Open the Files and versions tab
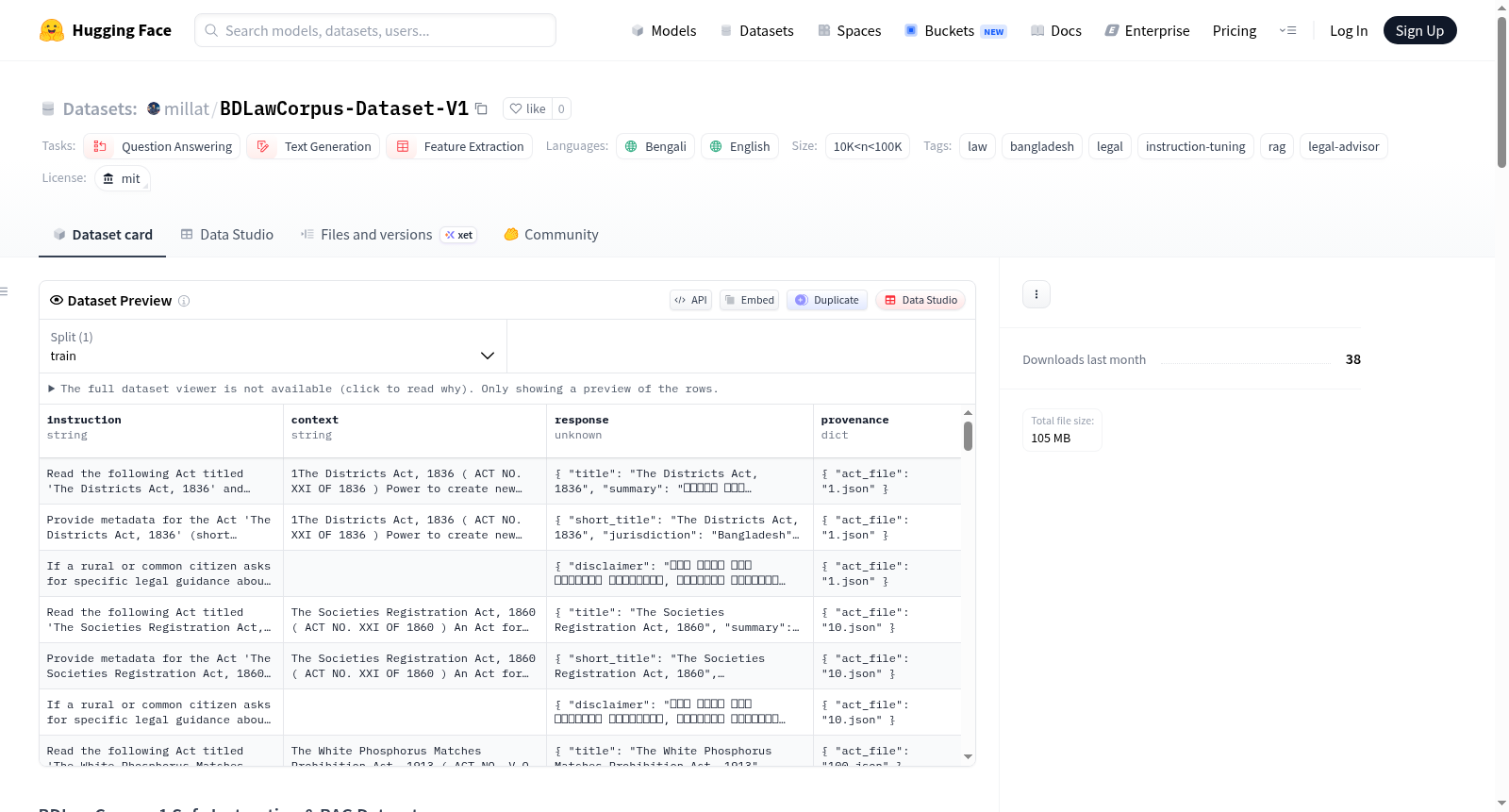The width and height of the screenshot is (1509, 812). (x=389, y=235)
